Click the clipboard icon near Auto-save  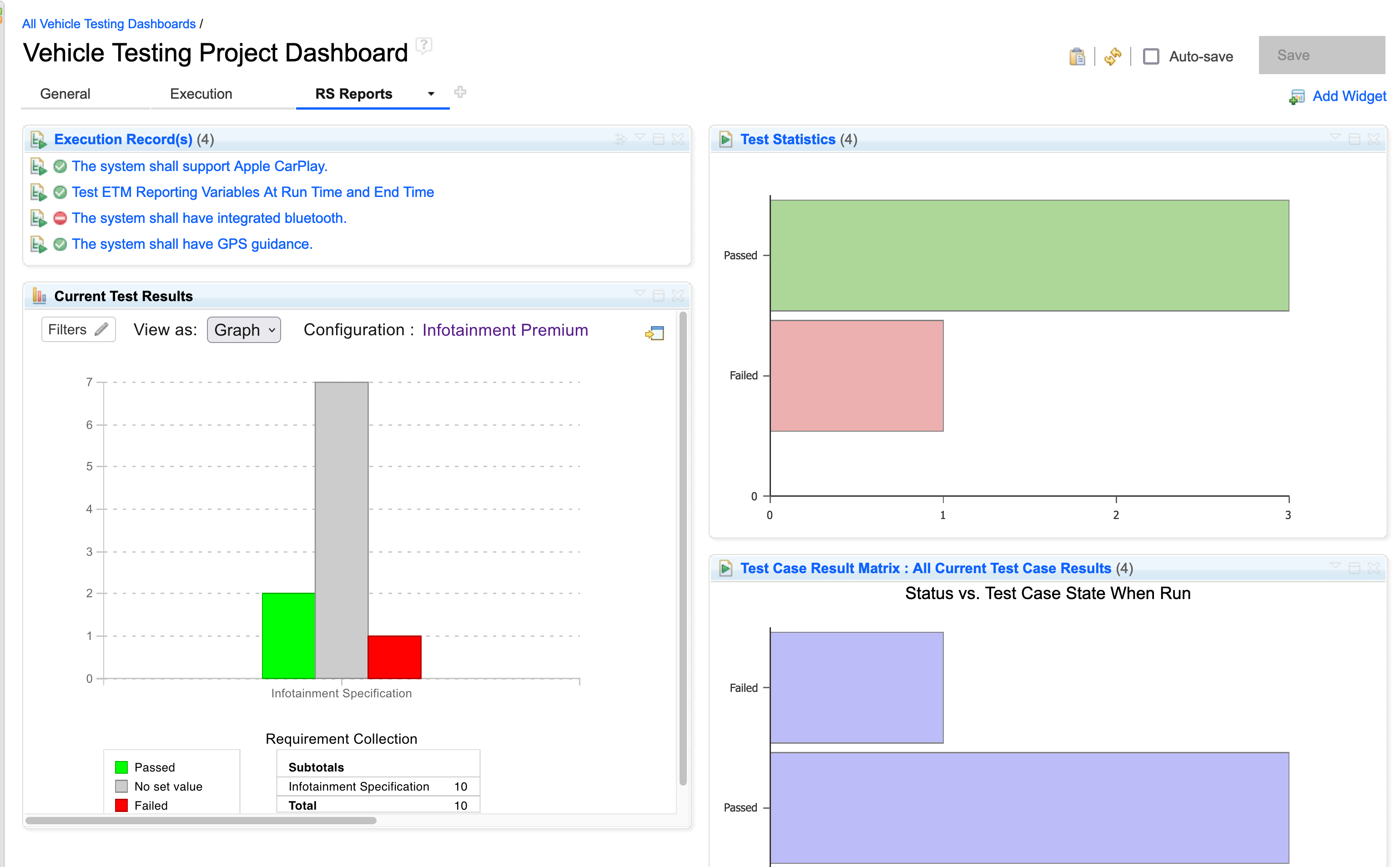click(1077, 56)
